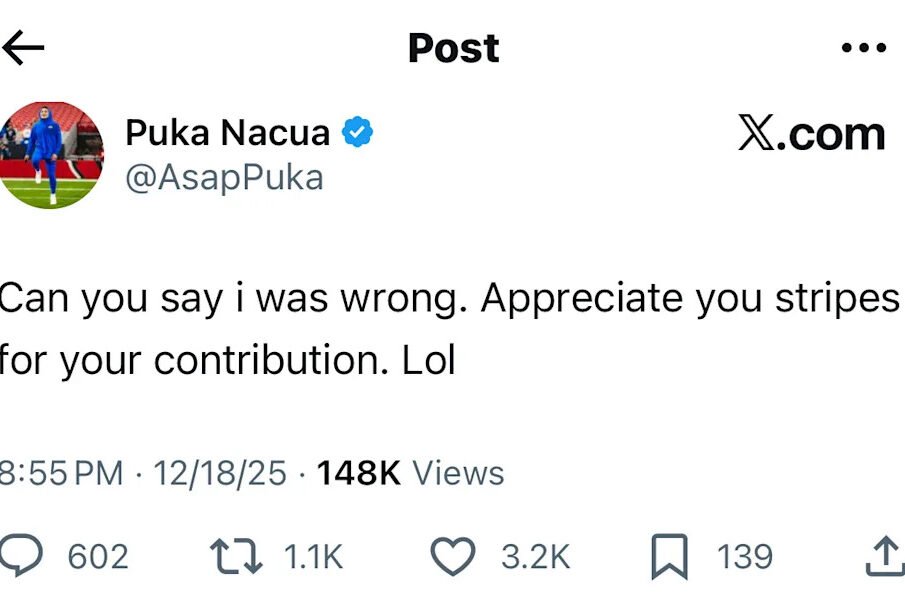Go back using the left arrow

23,47
